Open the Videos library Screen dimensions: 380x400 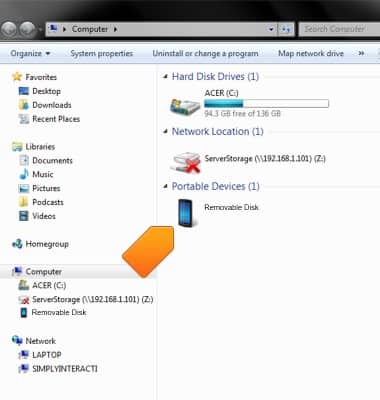pos(44,216)
